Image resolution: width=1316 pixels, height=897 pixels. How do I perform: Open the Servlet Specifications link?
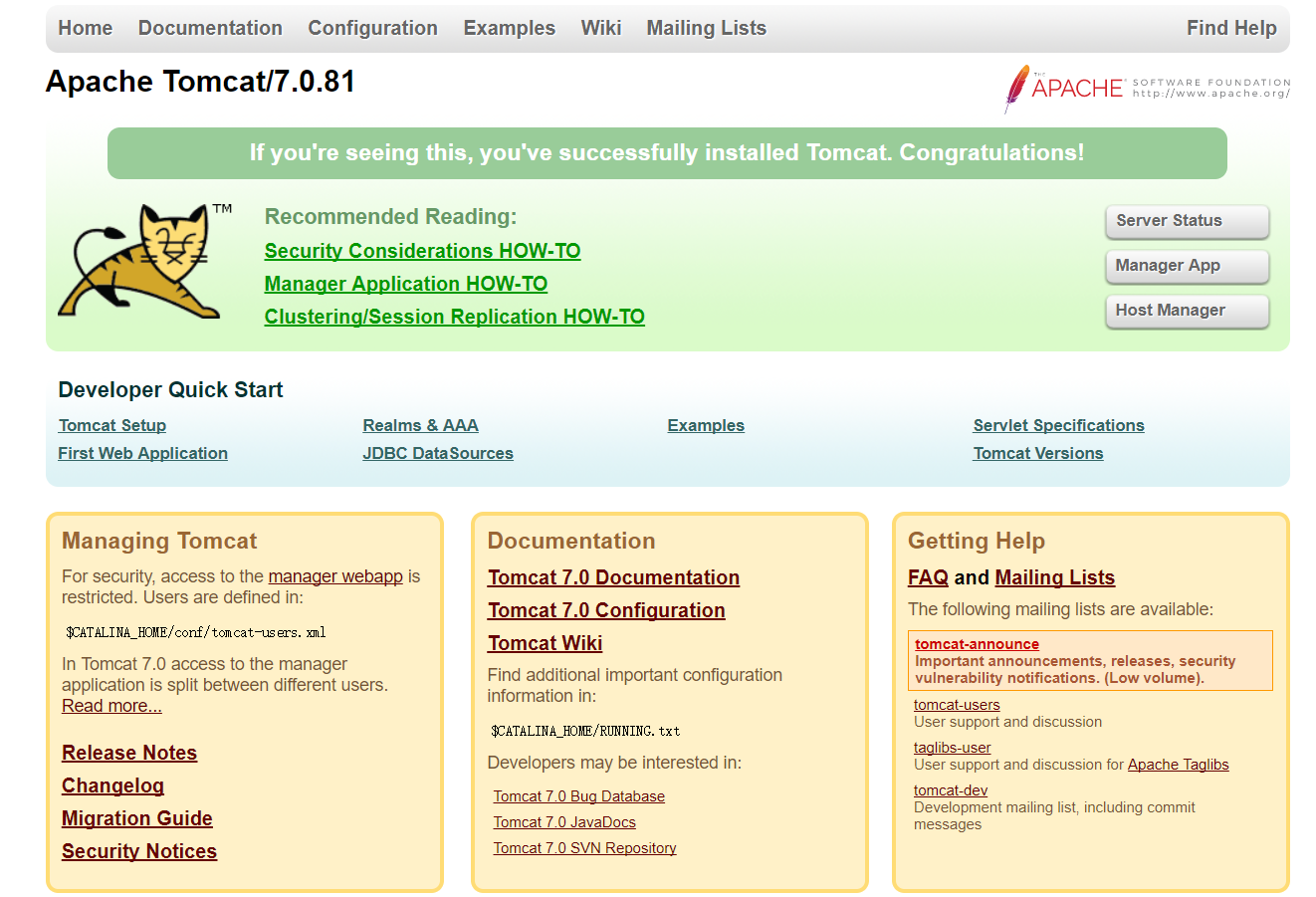(x=1059, y=425)
